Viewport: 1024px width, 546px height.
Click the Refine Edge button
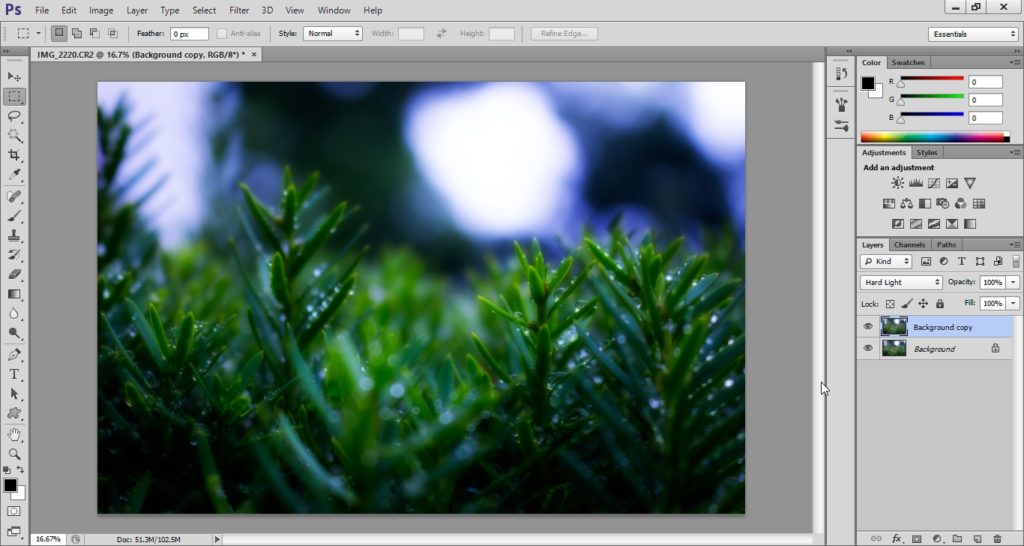(x=564, y=33)
